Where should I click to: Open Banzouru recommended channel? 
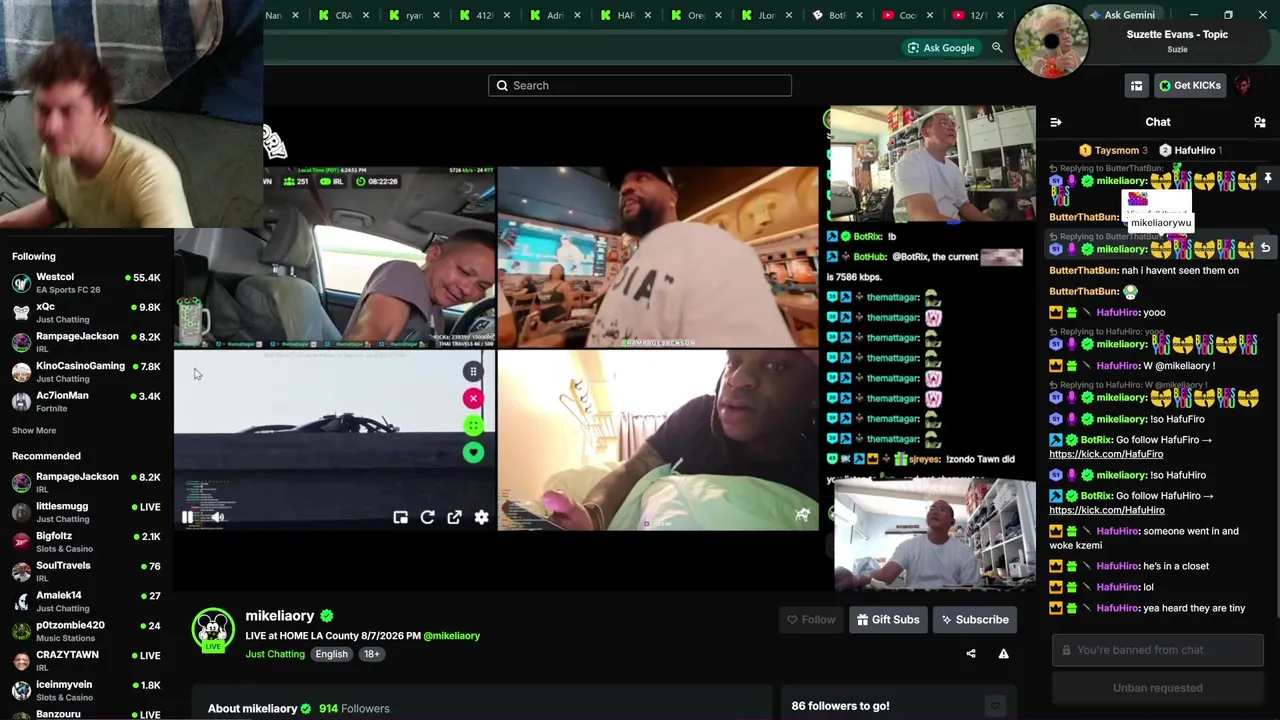click(x=86, y=714)
